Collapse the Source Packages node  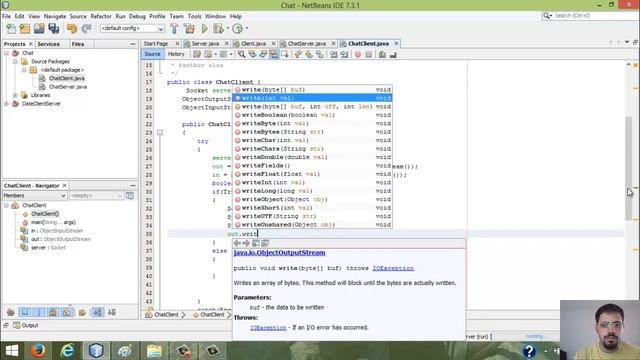[15, 62]
